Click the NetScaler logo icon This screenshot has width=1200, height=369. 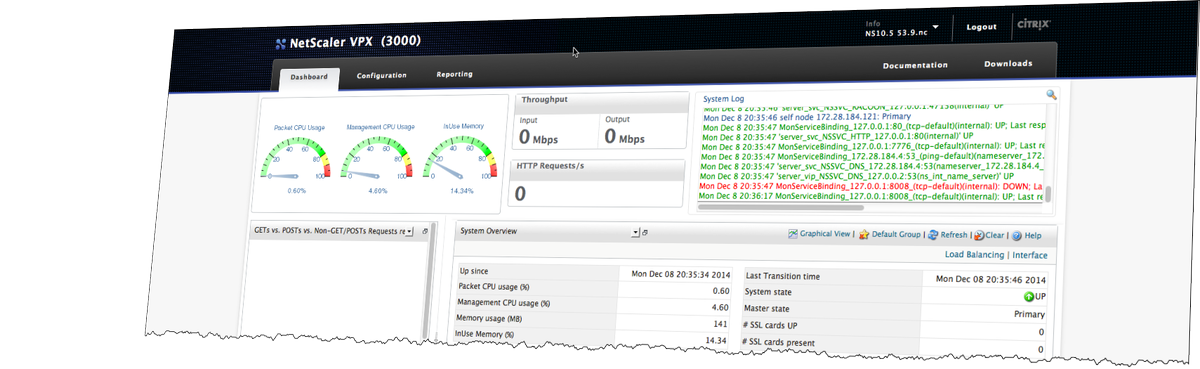coord(281,43)
